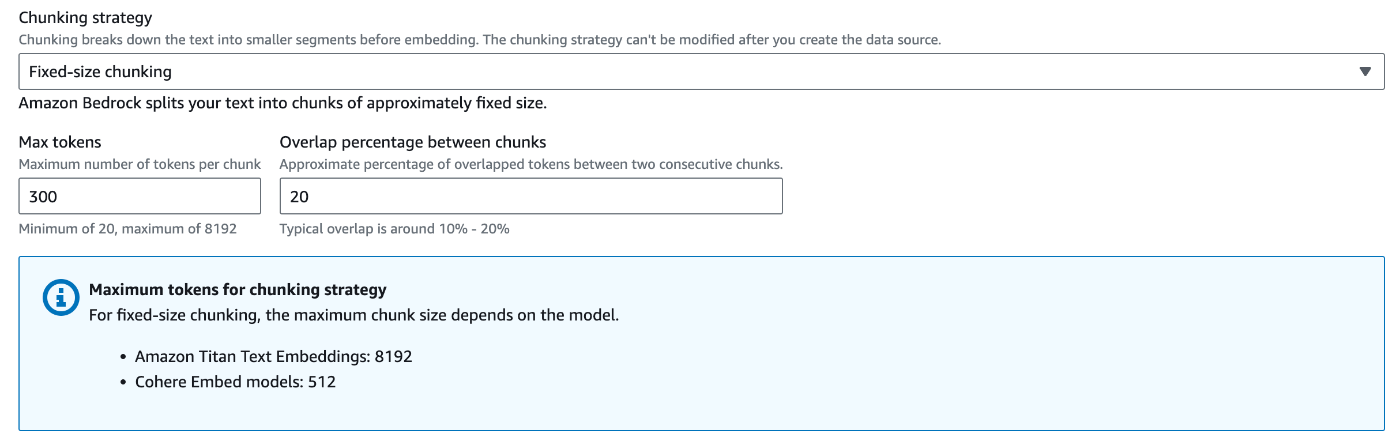The width and height of the screenshot is (1400, 445).
Task: Click the Maximum tokens for chunking strategy heading
Action: (237, 290)
